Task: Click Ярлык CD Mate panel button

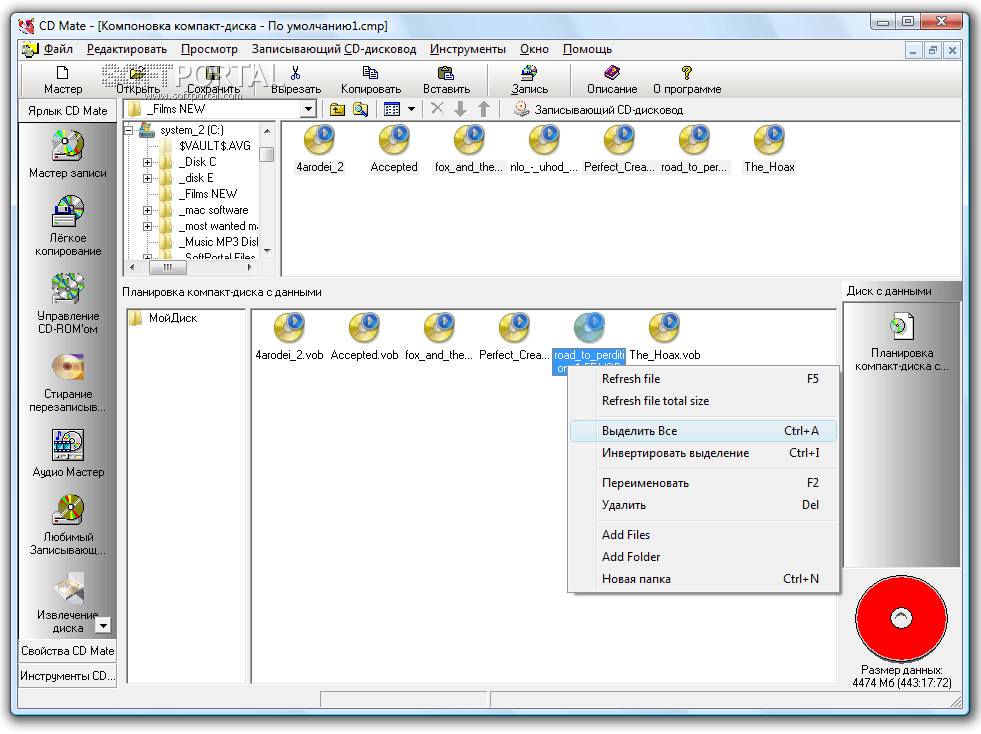Action: 68,111
